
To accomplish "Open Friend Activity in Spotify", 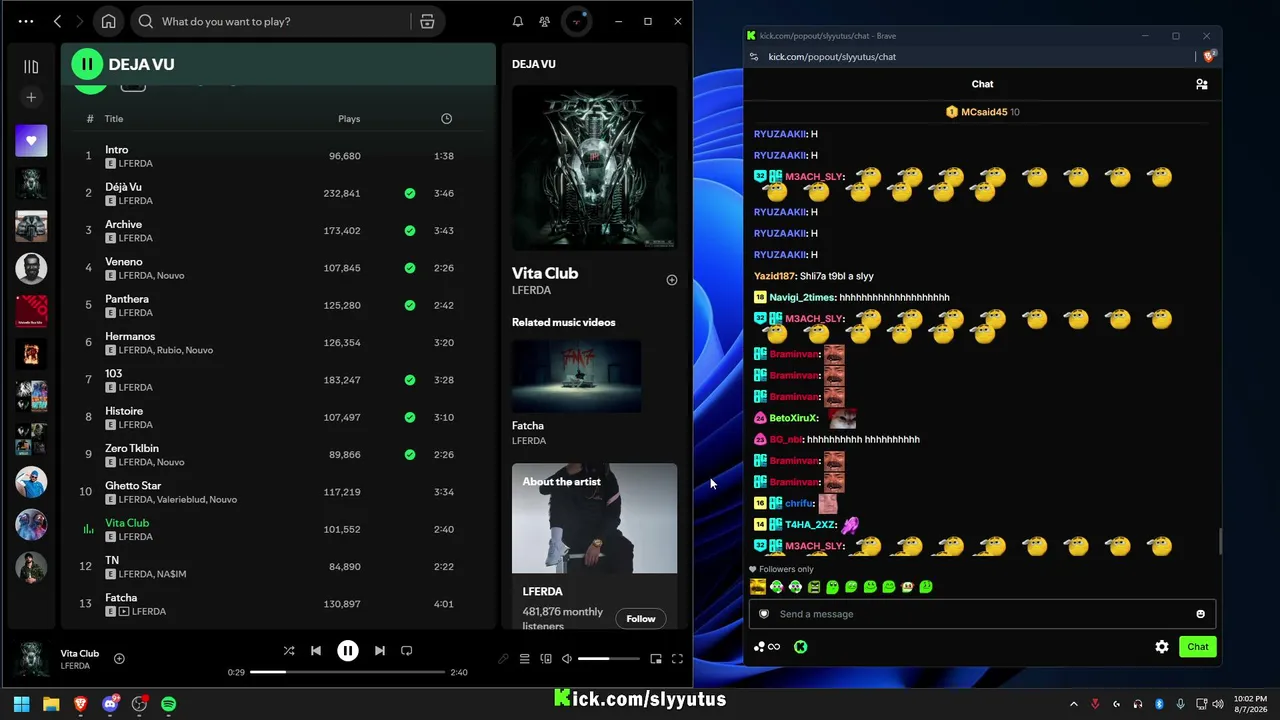I will (x=544, y=21).
